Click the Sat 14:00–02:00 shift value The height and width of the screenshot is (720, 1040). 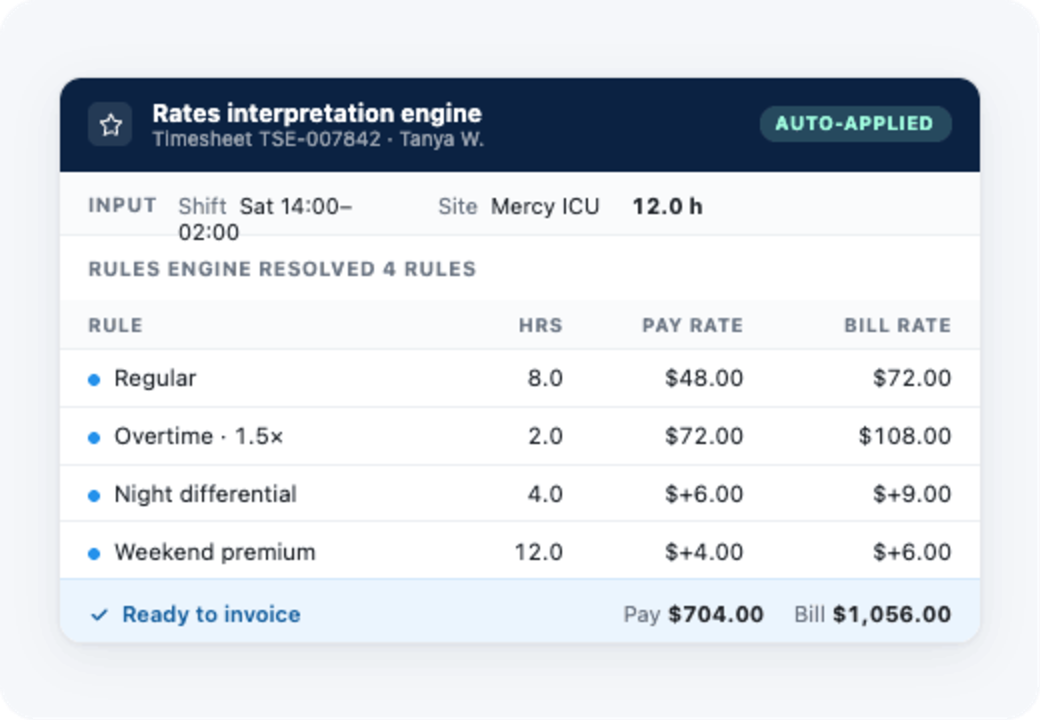[x=265, y=219]
